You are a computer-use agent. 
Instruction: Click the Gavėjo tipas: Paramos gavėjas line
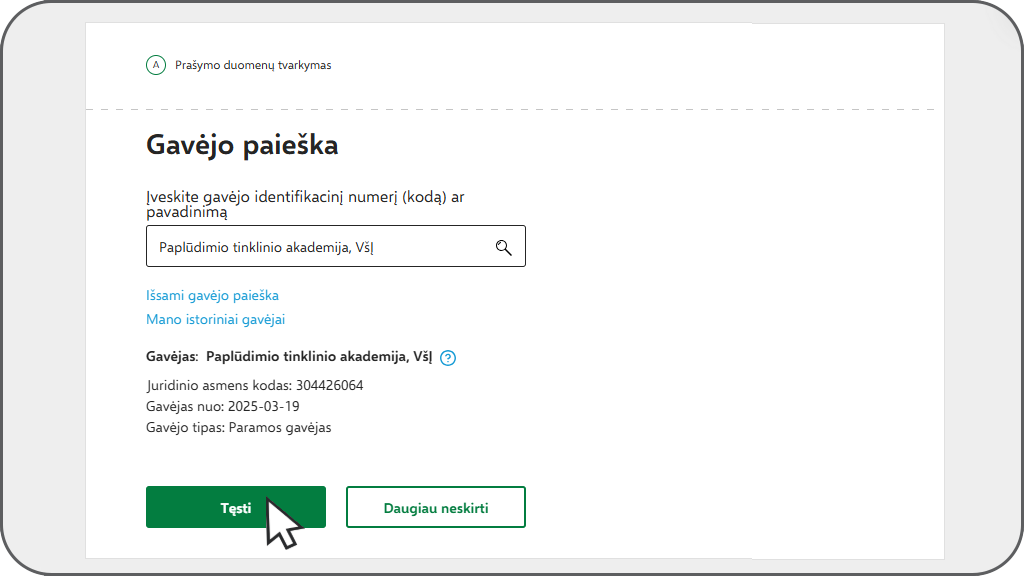point(238,428)
